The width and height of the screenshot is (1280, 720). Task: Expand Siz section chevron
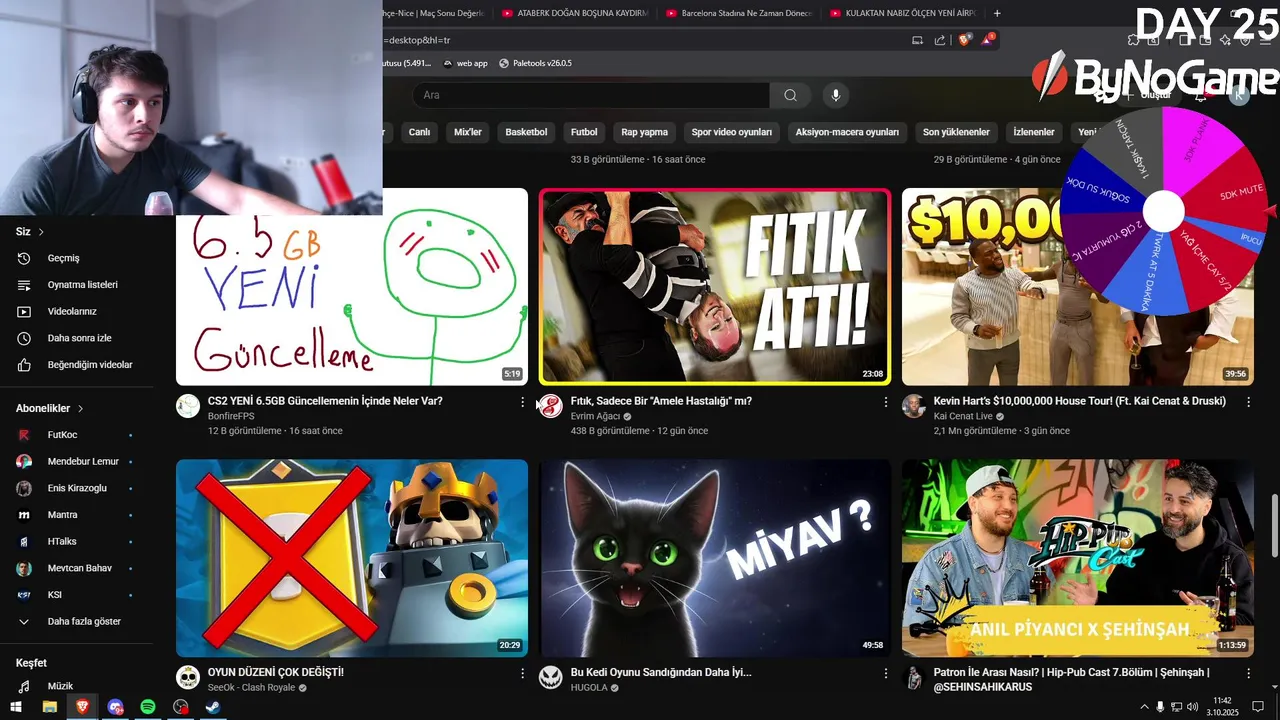click(41, 232)
